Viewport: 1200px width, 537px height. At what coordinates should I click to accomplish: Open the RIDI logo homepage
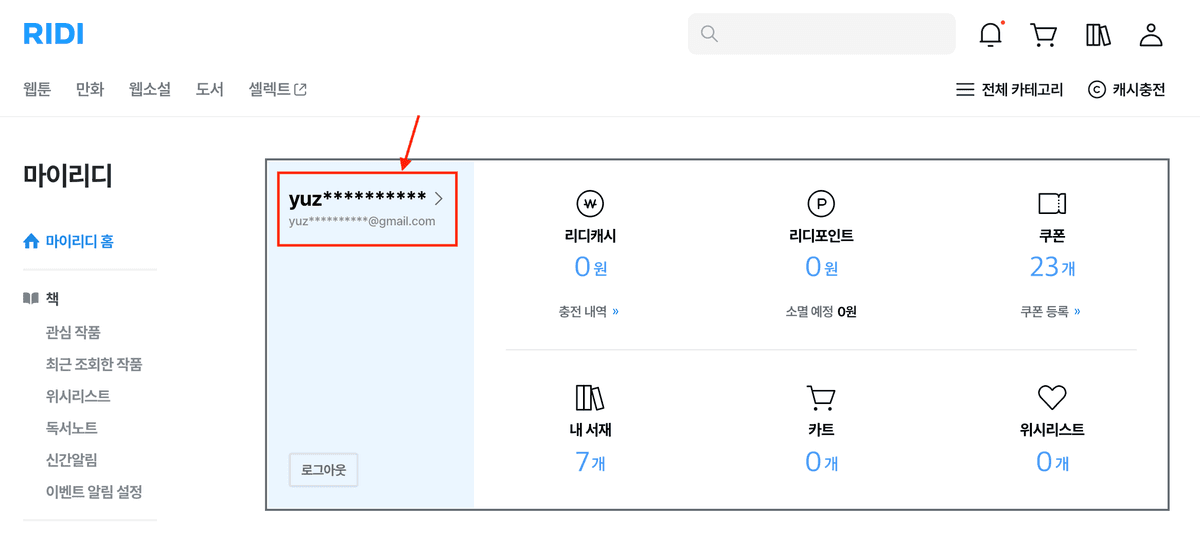click(x=53, y=34)
